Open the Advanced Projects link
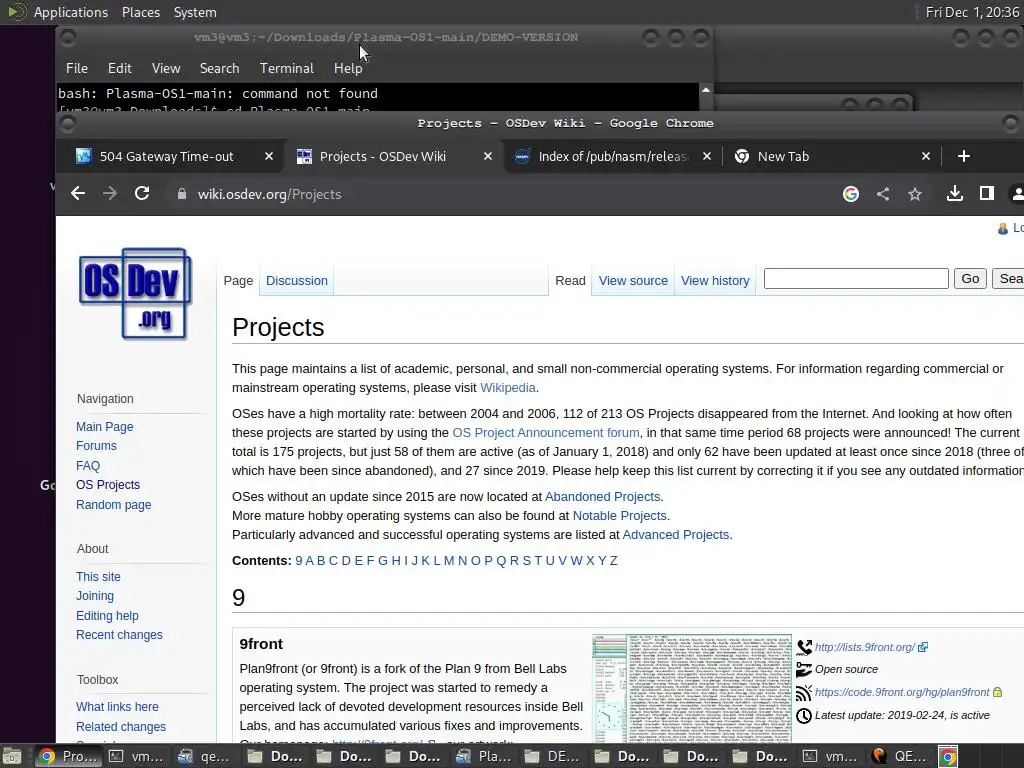Image resolution: width=1024 pixels, height=768 pixels. click(675, 534)
